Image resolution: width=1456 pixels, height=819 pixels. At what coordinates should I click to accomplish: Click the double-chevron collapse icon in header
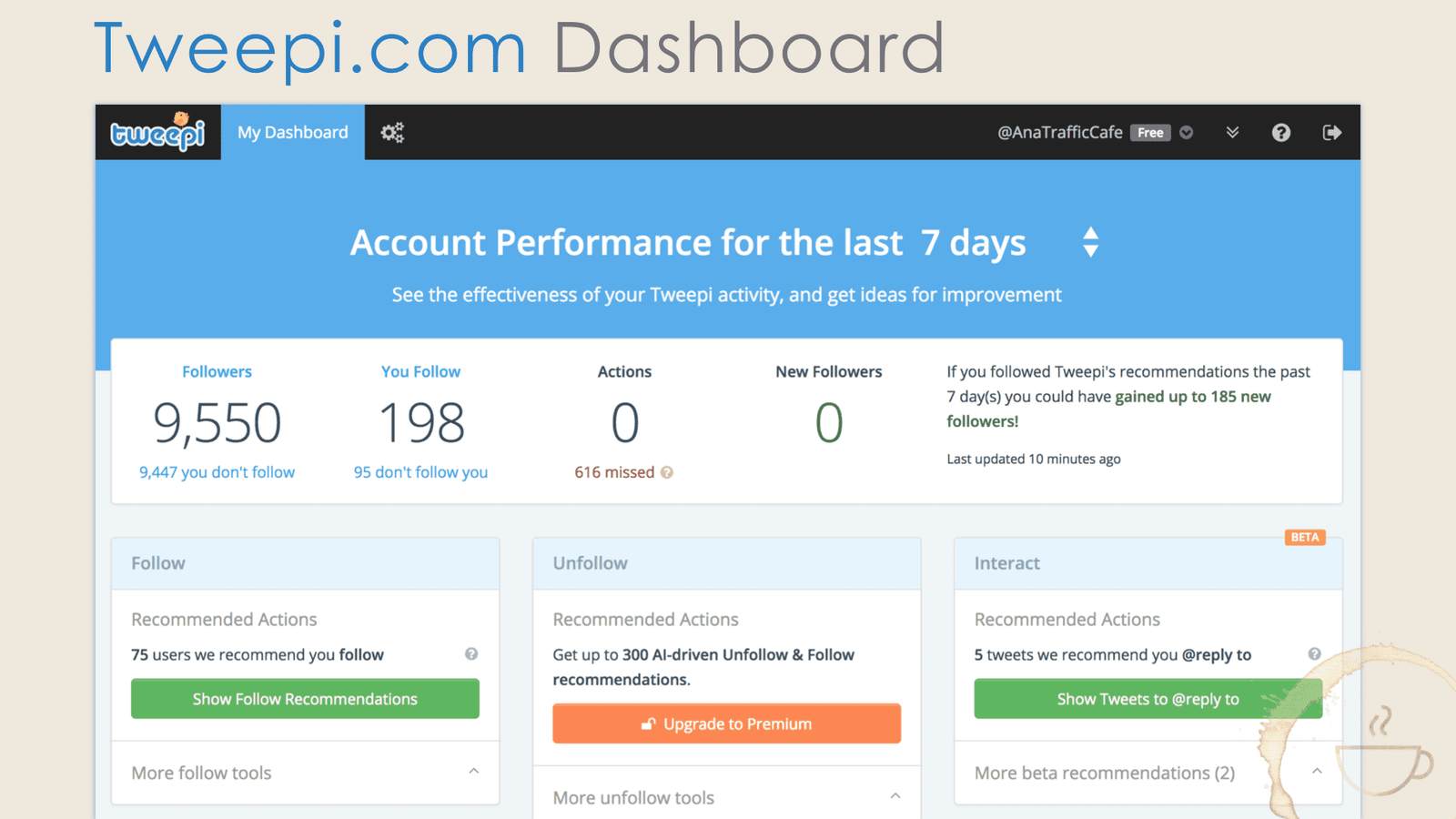click(x=1232, y=132)
